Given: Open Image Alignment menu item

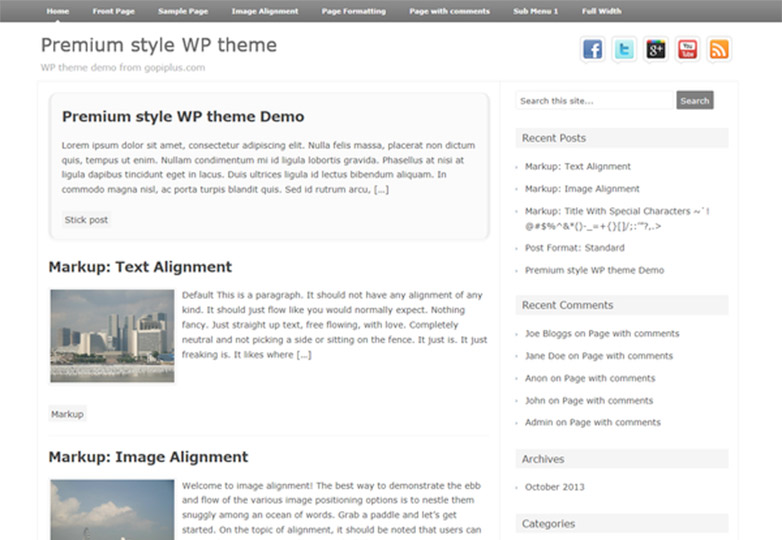Looking at the screenshot, I should (265, 11).
